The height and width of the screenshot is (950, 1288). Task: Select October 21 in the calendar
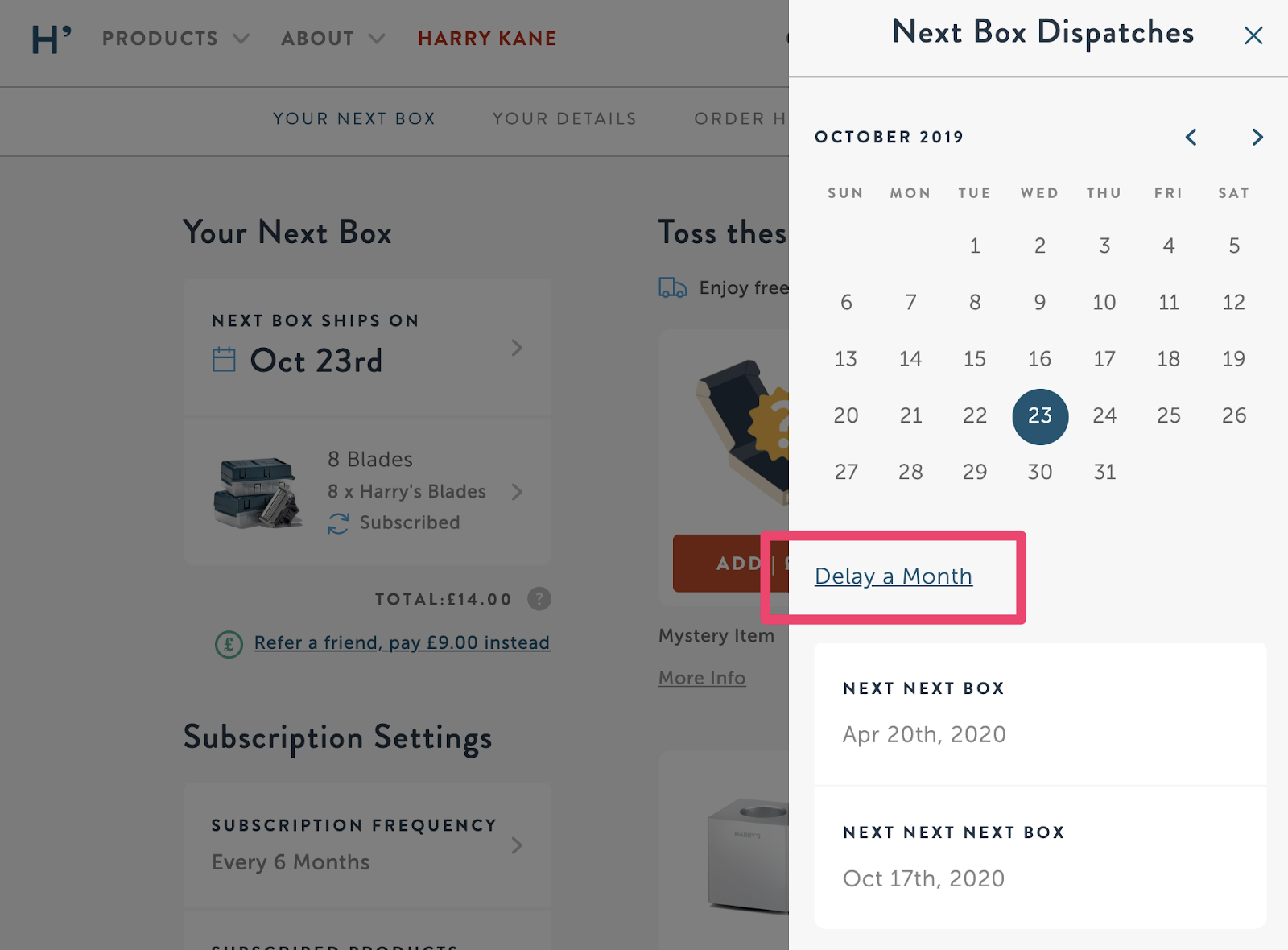[910, 415]
